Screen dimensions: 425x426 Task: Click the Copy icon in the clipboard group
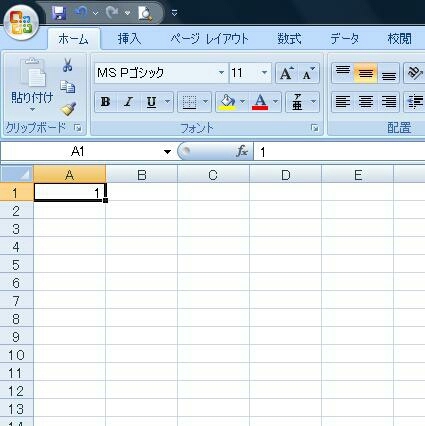tap(68, 87)
